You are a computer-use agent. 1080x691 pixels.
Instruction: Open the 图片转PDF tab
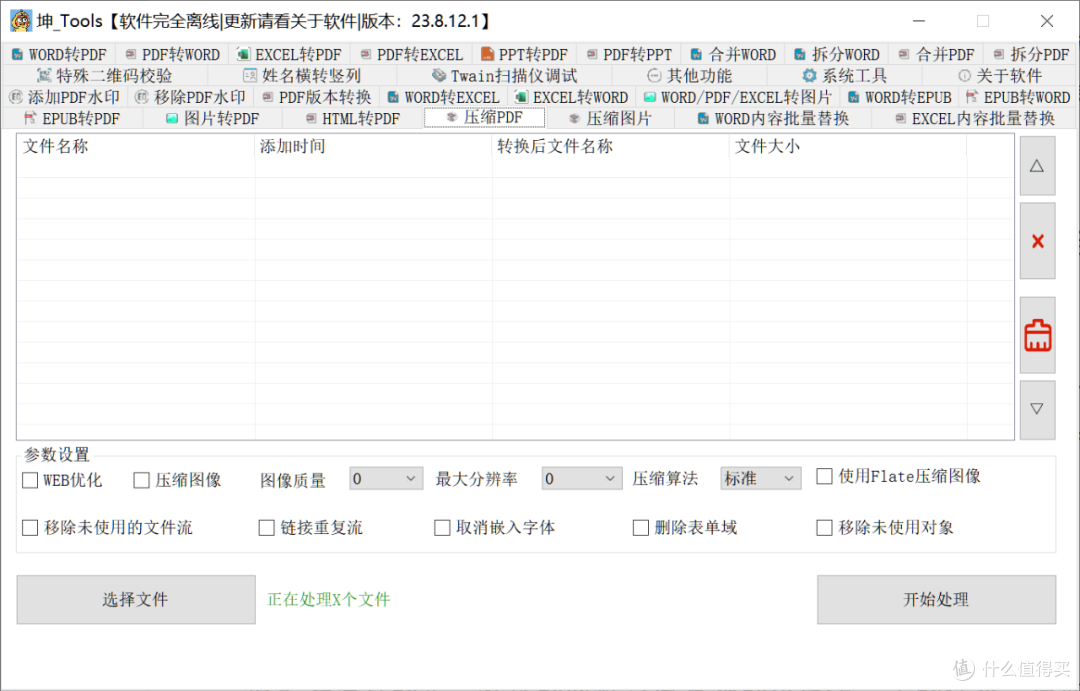click(x=213, y=118)
